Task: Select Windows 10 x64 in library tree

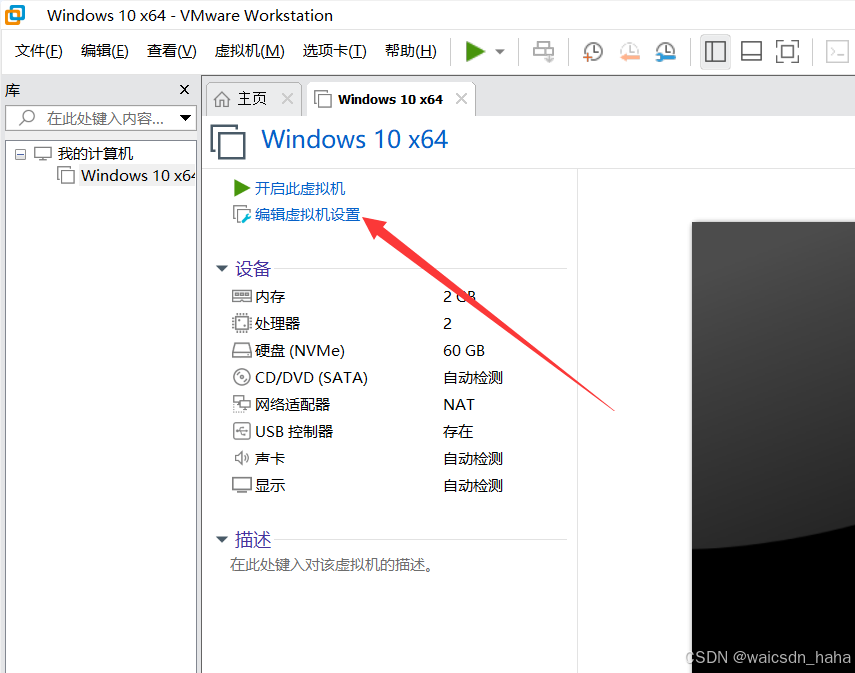Action: point(137,176)
